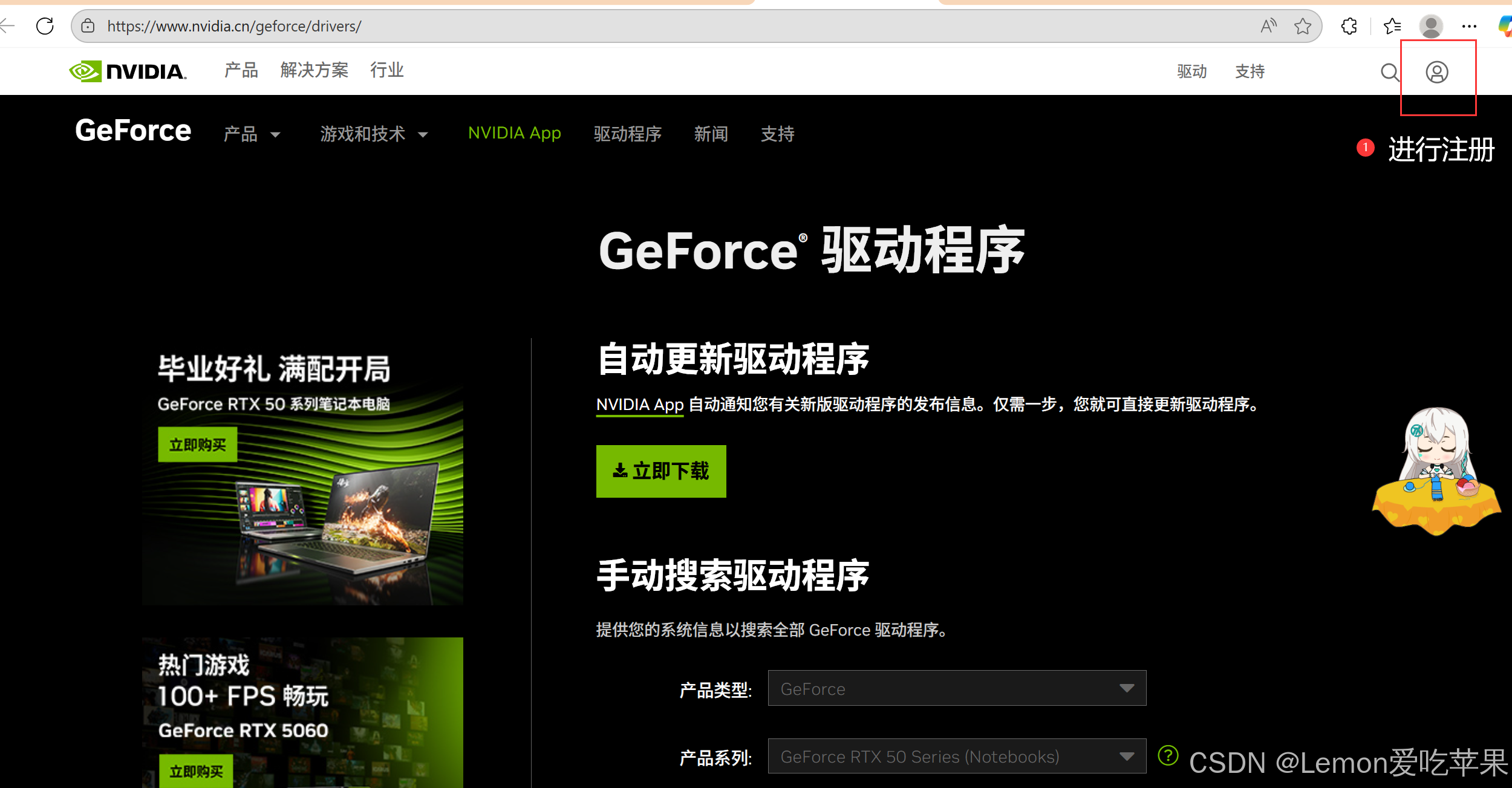Open the 热门游戏 RTX 5060 promo banner
Viewport: 1512px width, 788px height.
[x=302, y=712]
